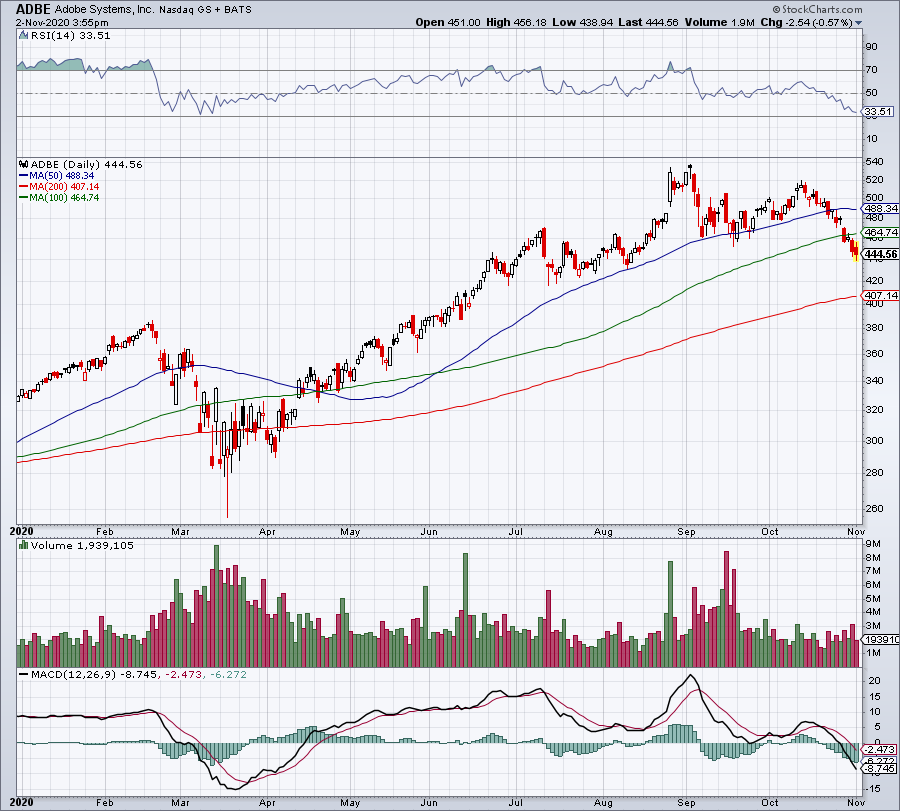Click the 'Adobe Systems, Inc.' company name
Image resolution: width=900 pixels, height=811 pixels.
click(x=104, y=10)
